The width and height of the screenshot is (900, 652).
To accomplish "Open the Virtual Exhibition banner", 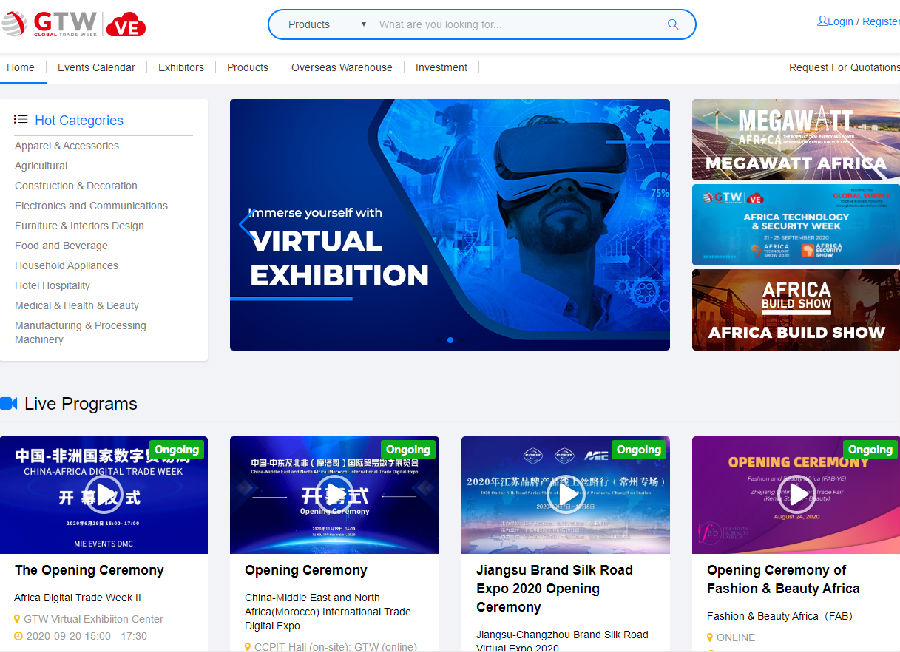I will pos(449,224).
